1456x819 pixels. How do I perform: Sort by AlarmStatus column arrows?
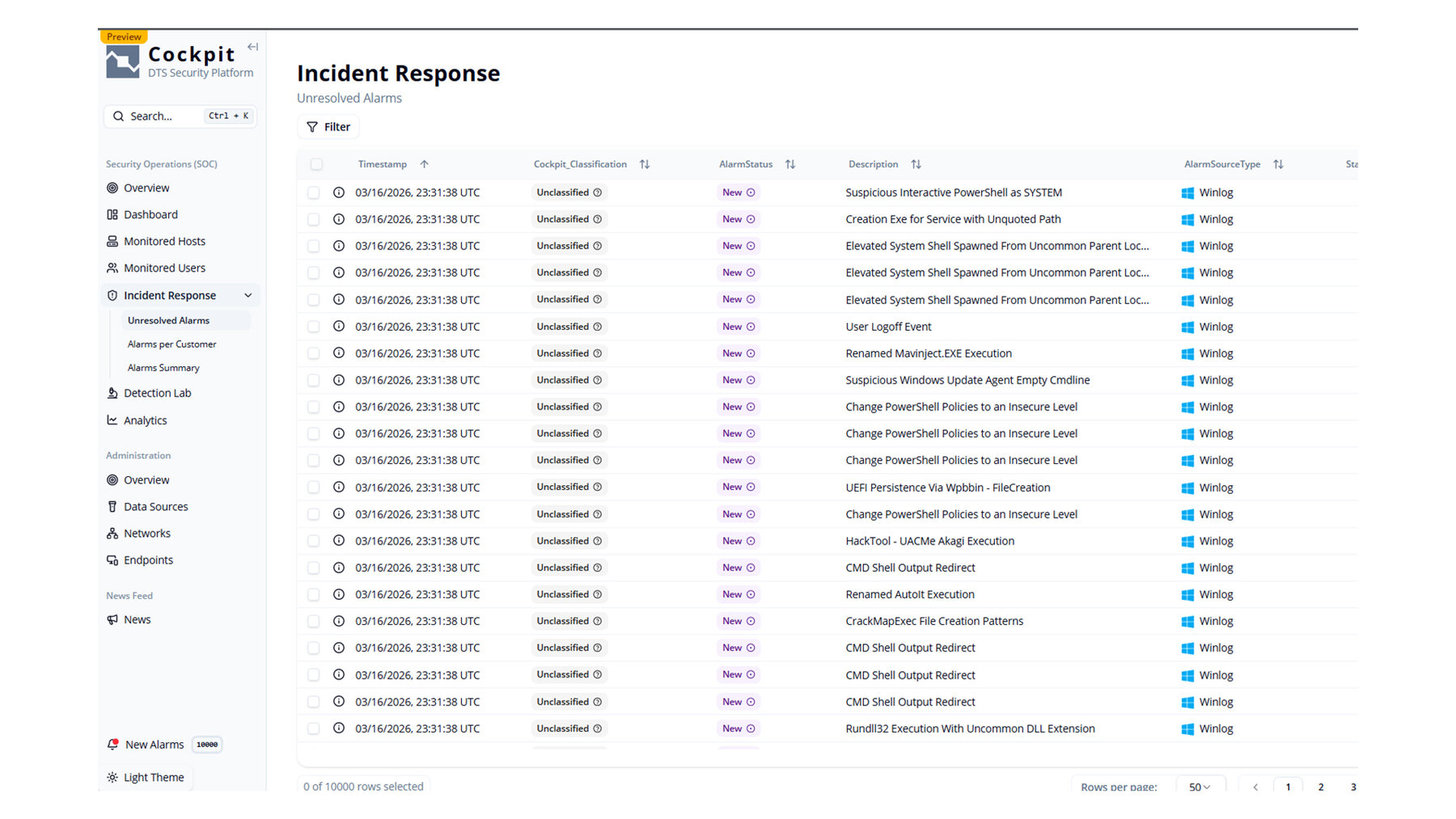[x=790, y=164]
